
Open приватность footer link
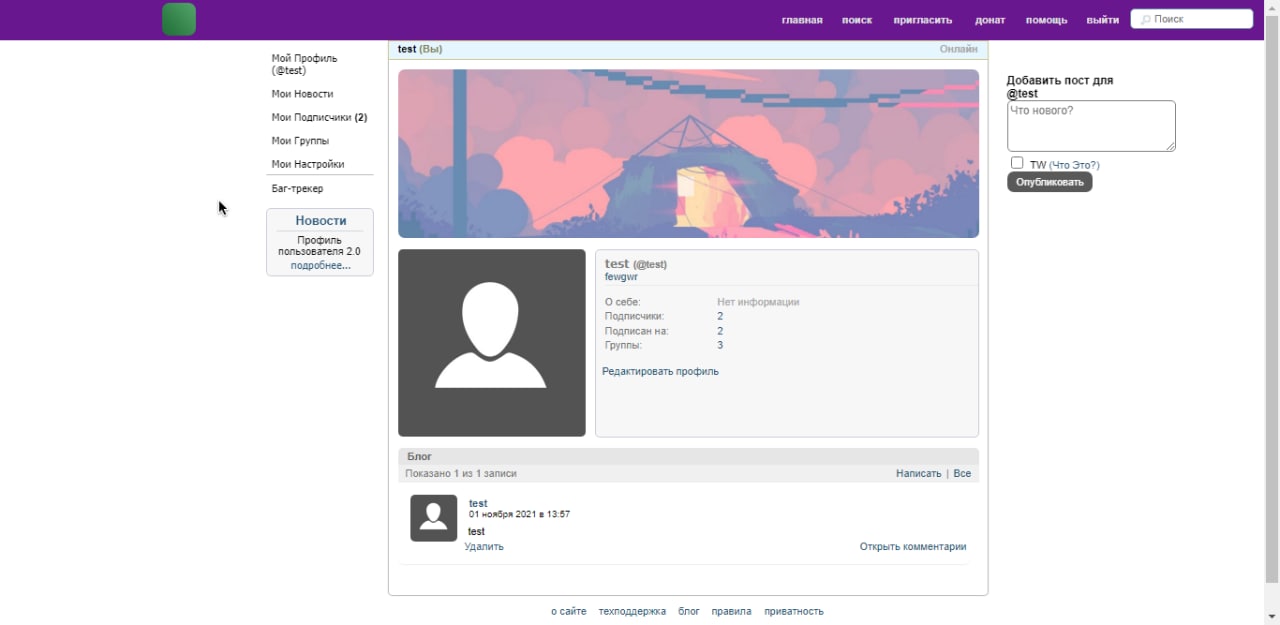(x=794, y=611)
